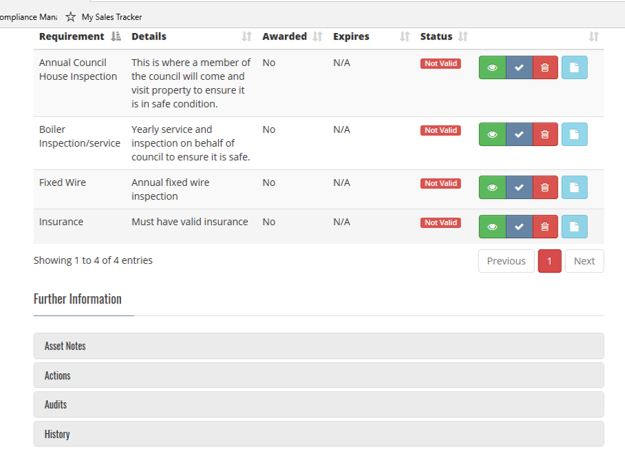Delete the Annual Council House Inspection entry
The width and height of the screenshot is (625, 452).
pyautogui.click(x=545, y=67)
